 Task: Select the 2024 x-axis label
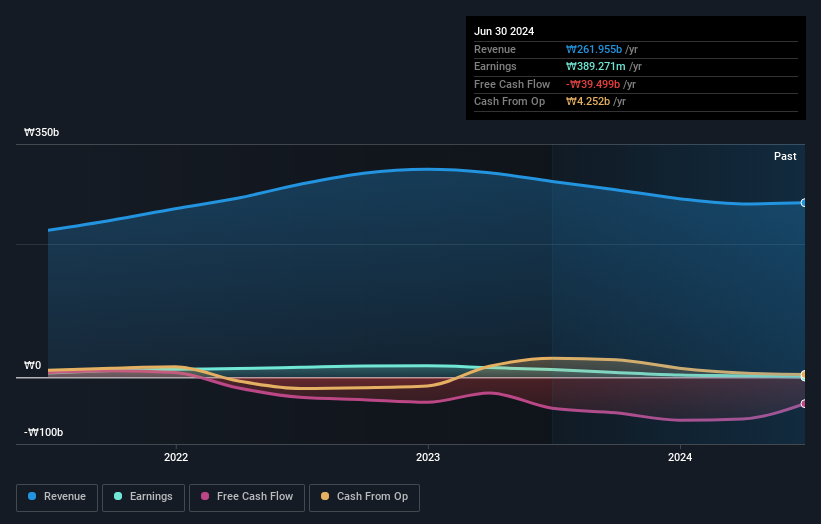(x=680, y=457)
